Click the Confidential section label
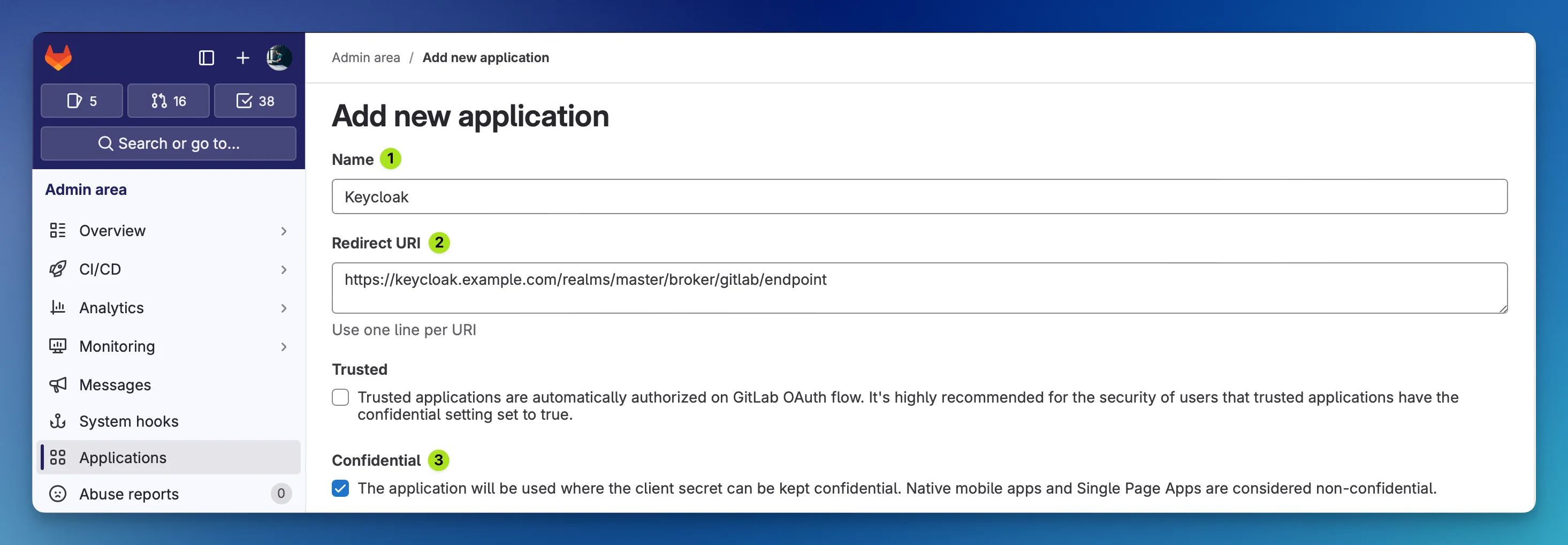The width and height of the screenshot is (1568, 545). 376,460
